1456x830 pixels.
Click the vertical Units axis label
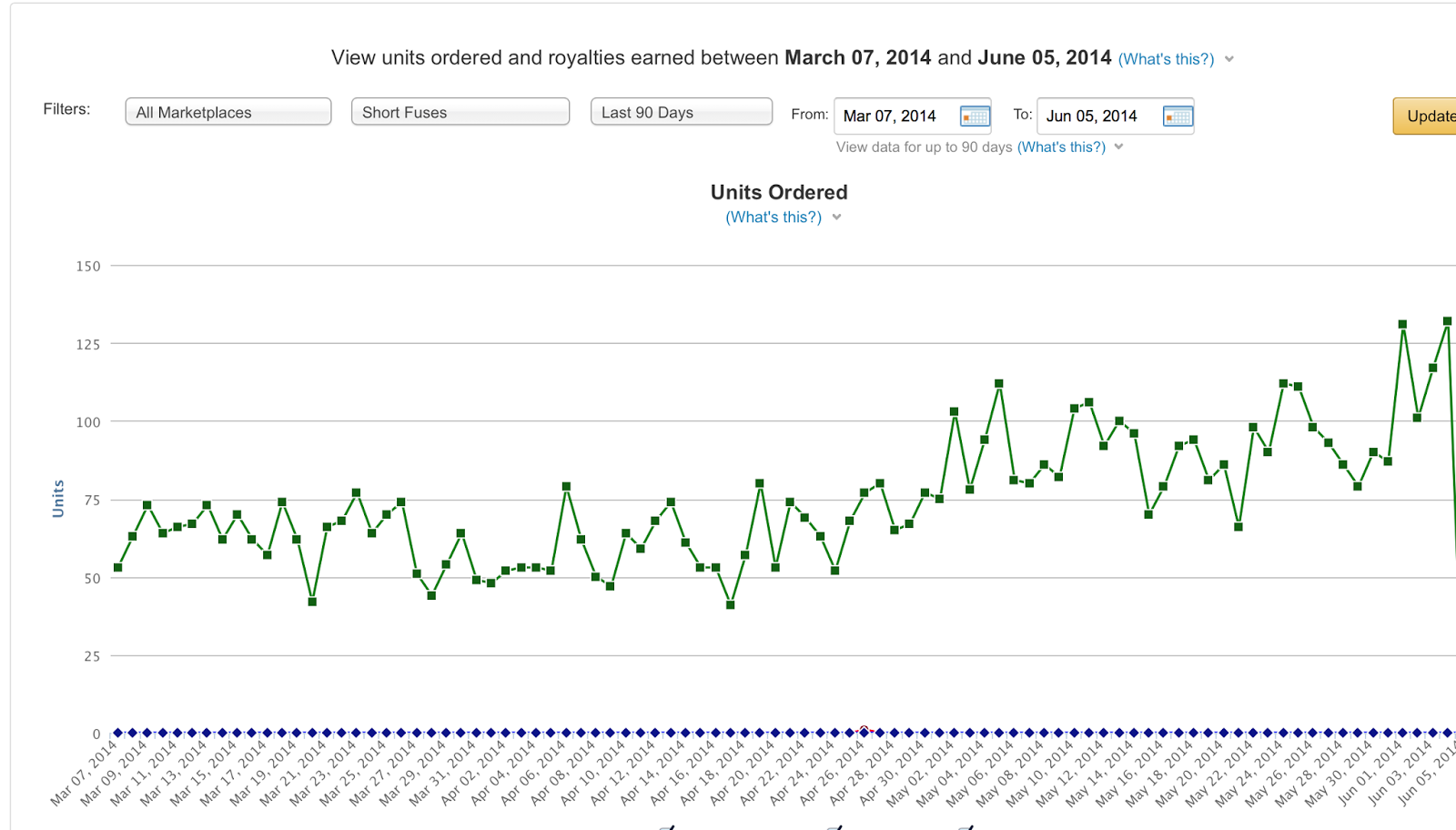[58, 499]
